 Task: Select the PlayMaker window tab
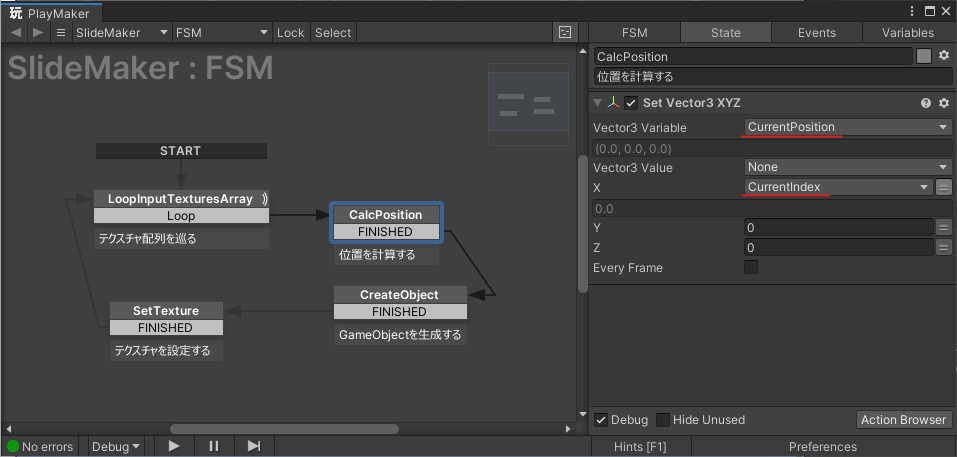51,12
